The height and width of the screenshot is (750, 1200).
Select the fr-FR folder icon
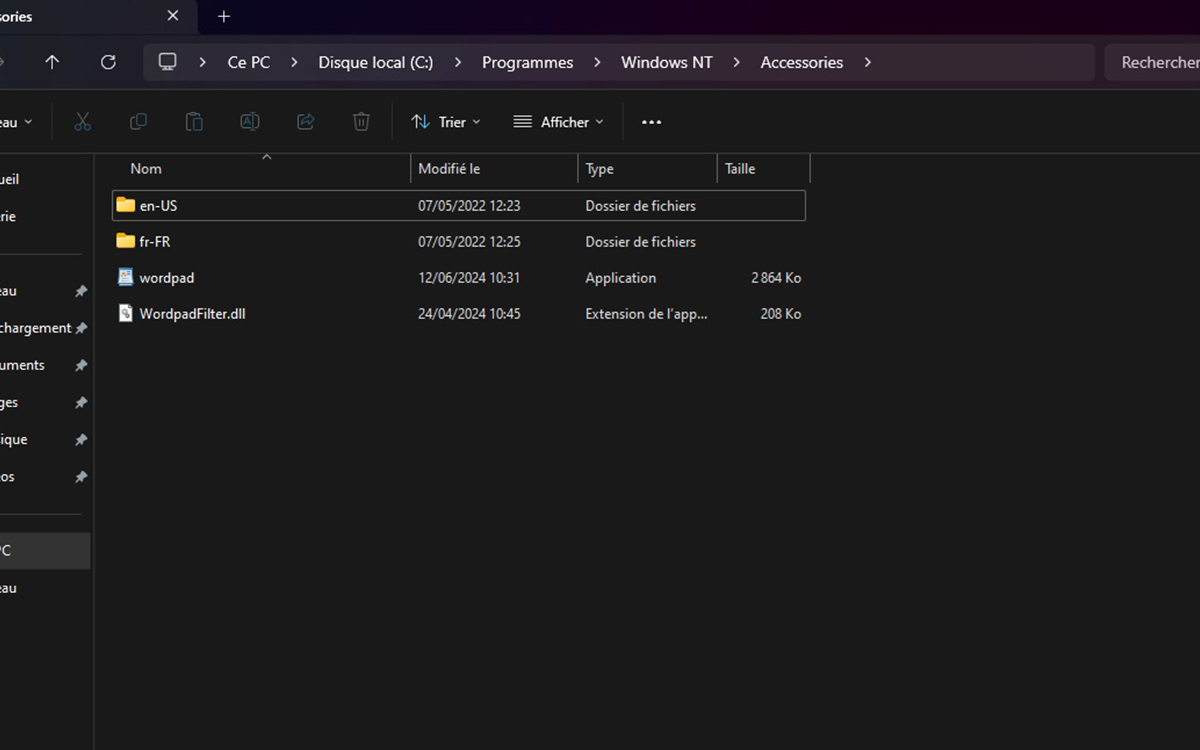point(125,241)
